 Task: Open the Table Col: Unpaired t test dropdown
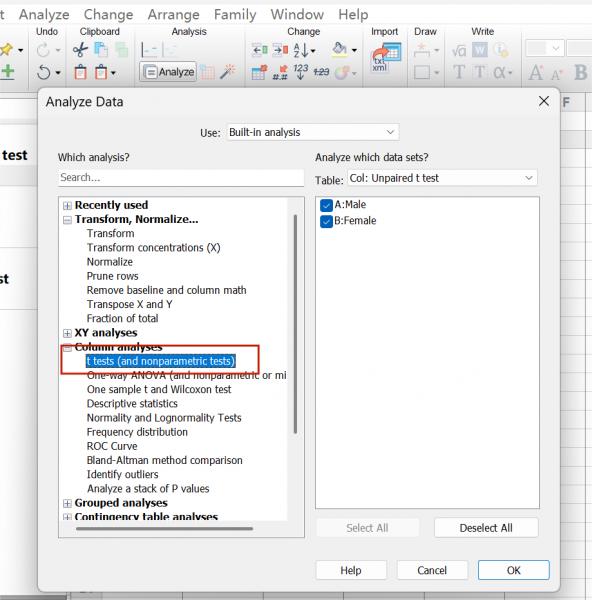click(442, 178)
